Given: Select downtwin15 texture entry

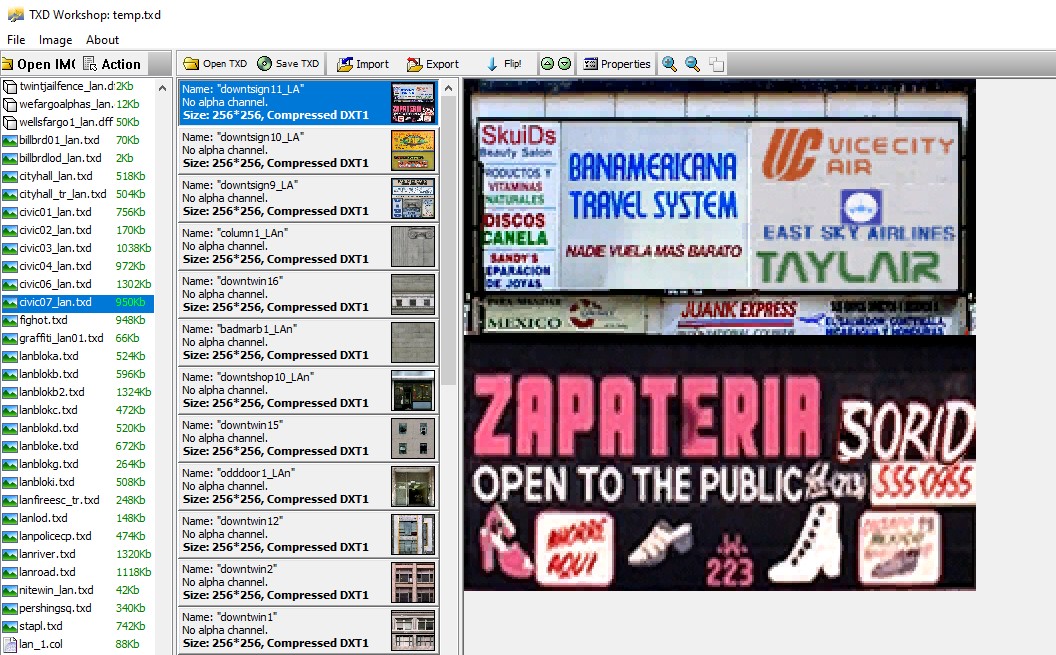Looking at the screenshot, I should [308, 438].
